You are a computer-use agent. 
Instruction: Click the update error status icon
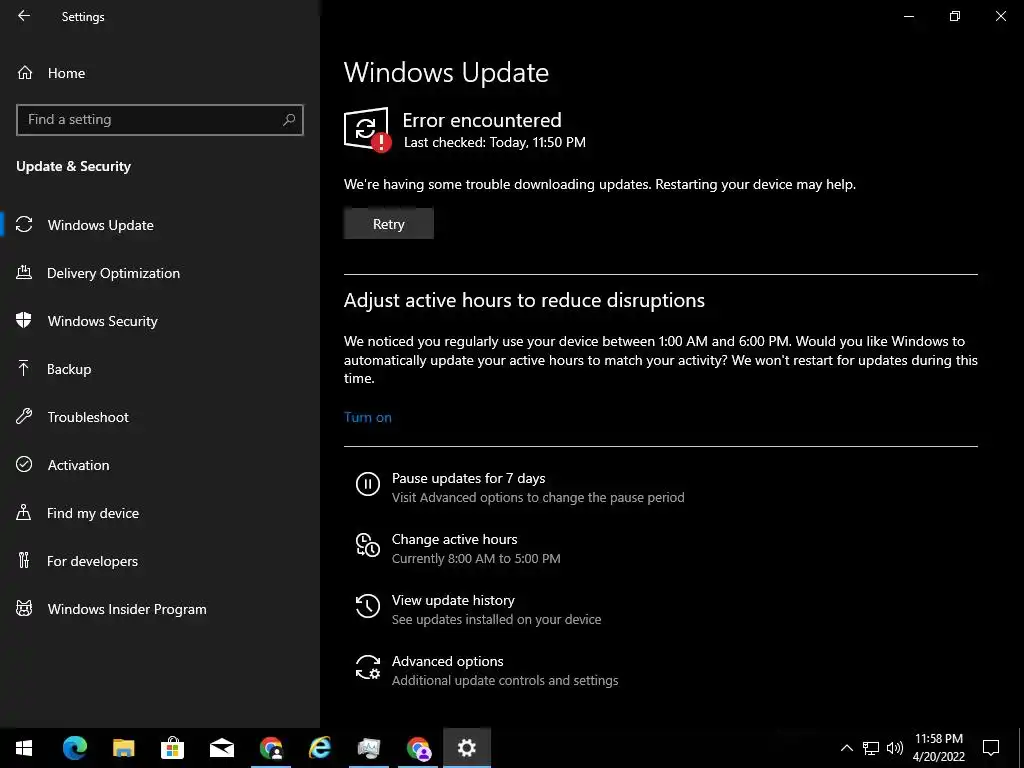[367, 129]
